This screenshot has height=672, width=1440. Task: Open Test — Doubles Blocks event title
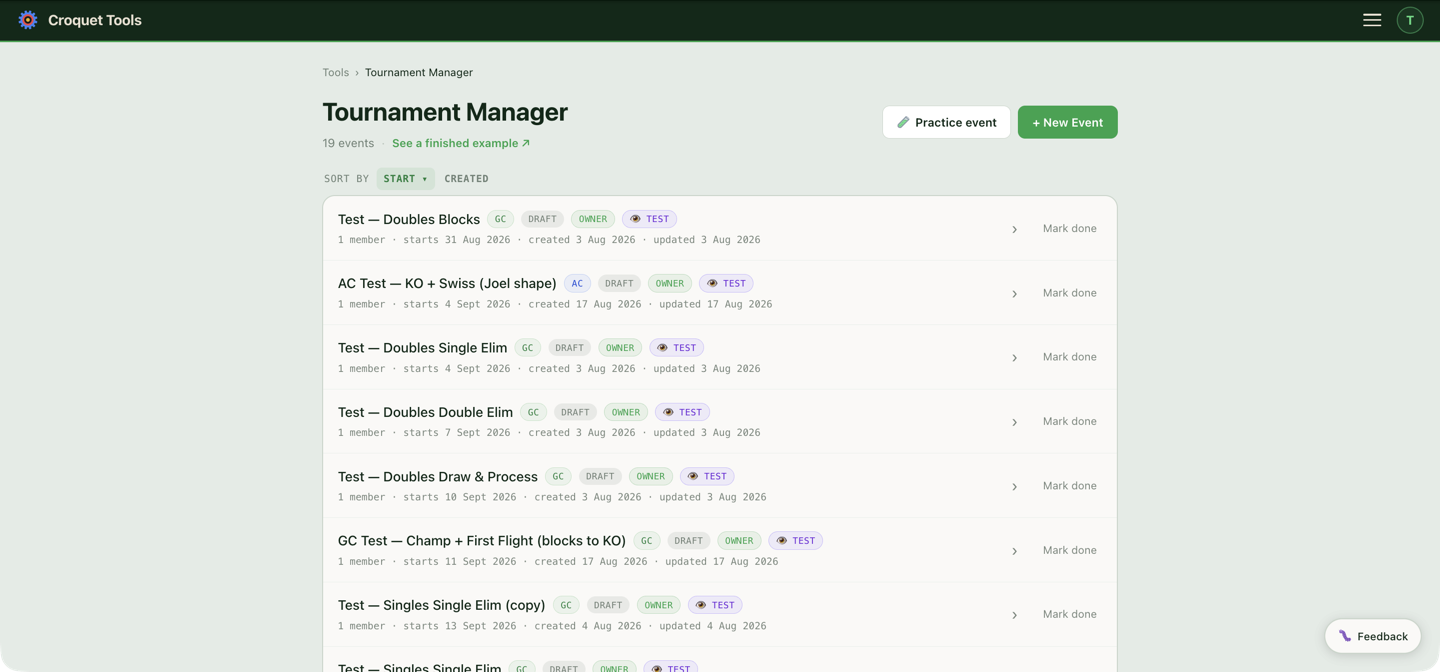click(x=409, y=219)
